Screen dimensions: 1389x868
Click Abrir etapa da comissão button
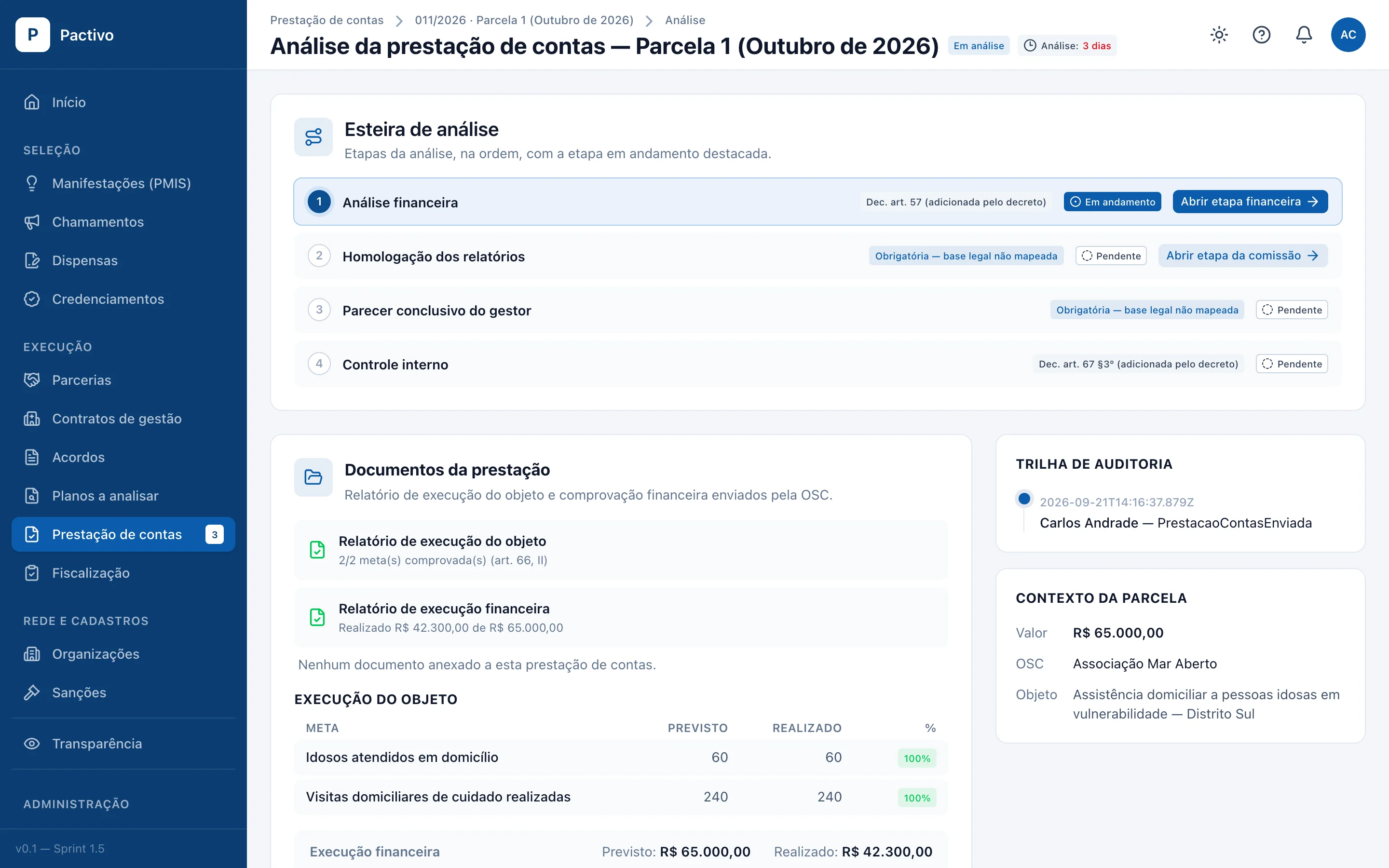[1243, 256]
